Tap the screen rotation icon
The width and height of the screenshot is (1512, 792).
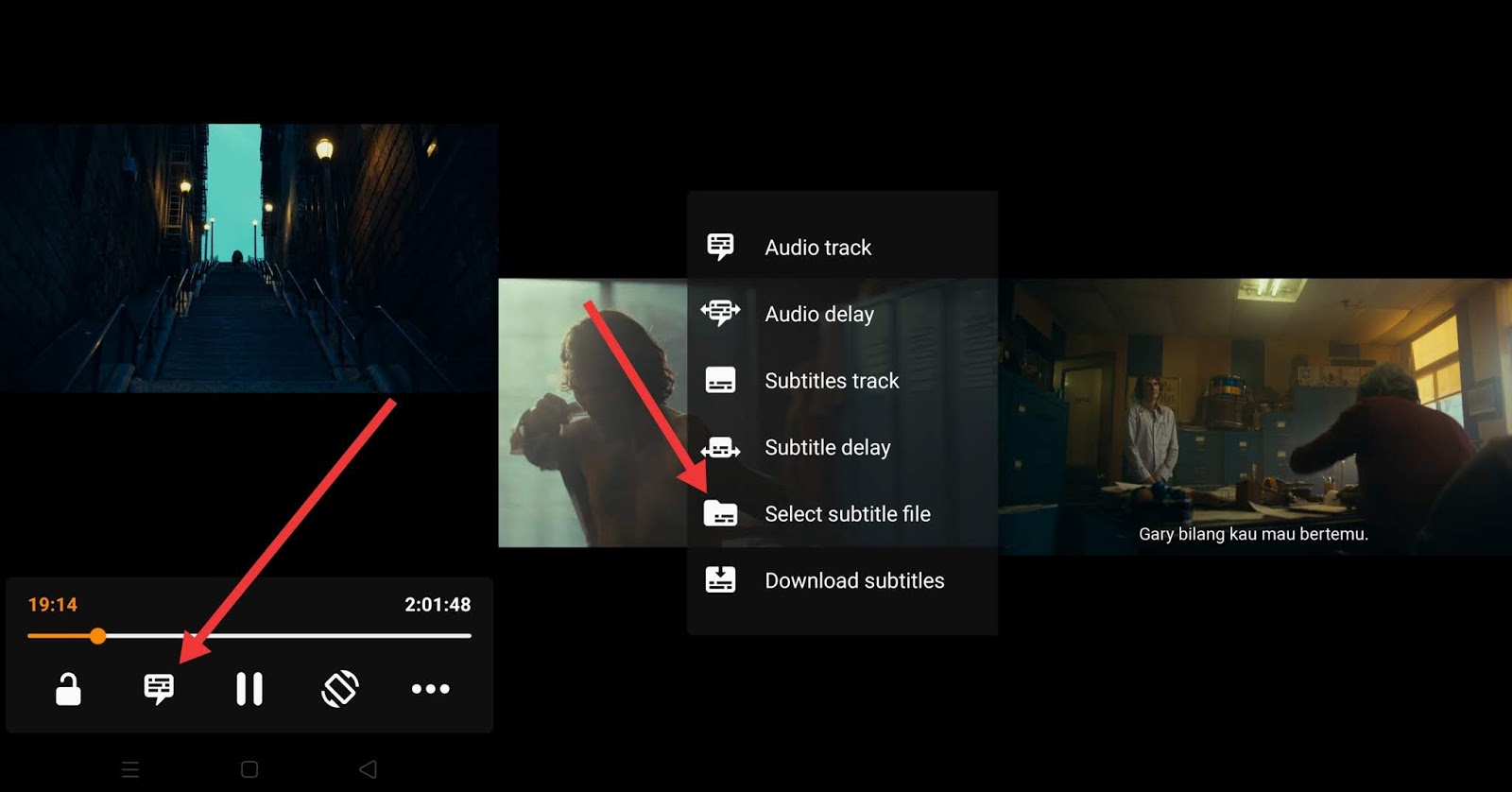click(340, 689)
